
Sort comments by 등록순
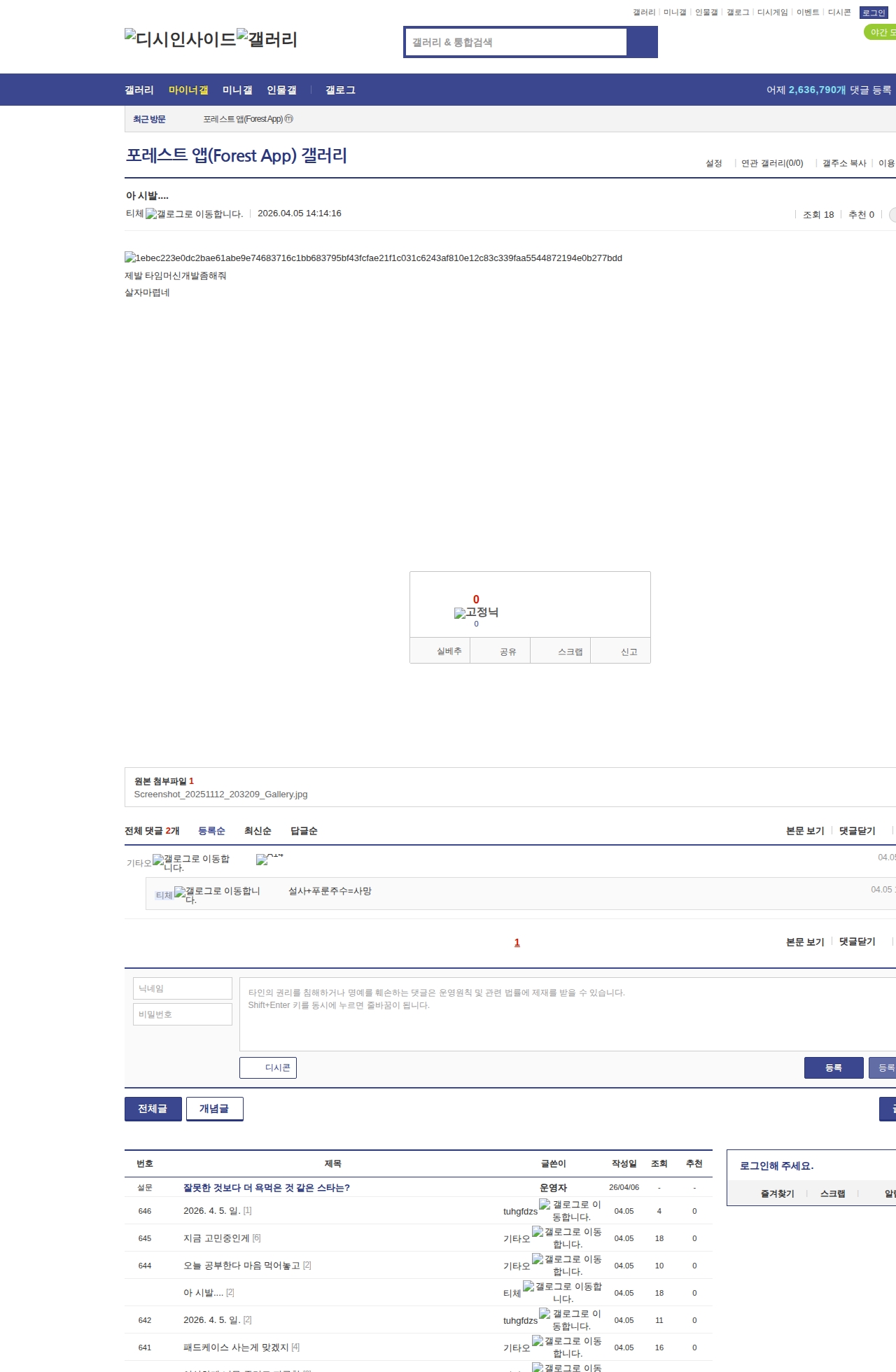[x=211, y=831]
